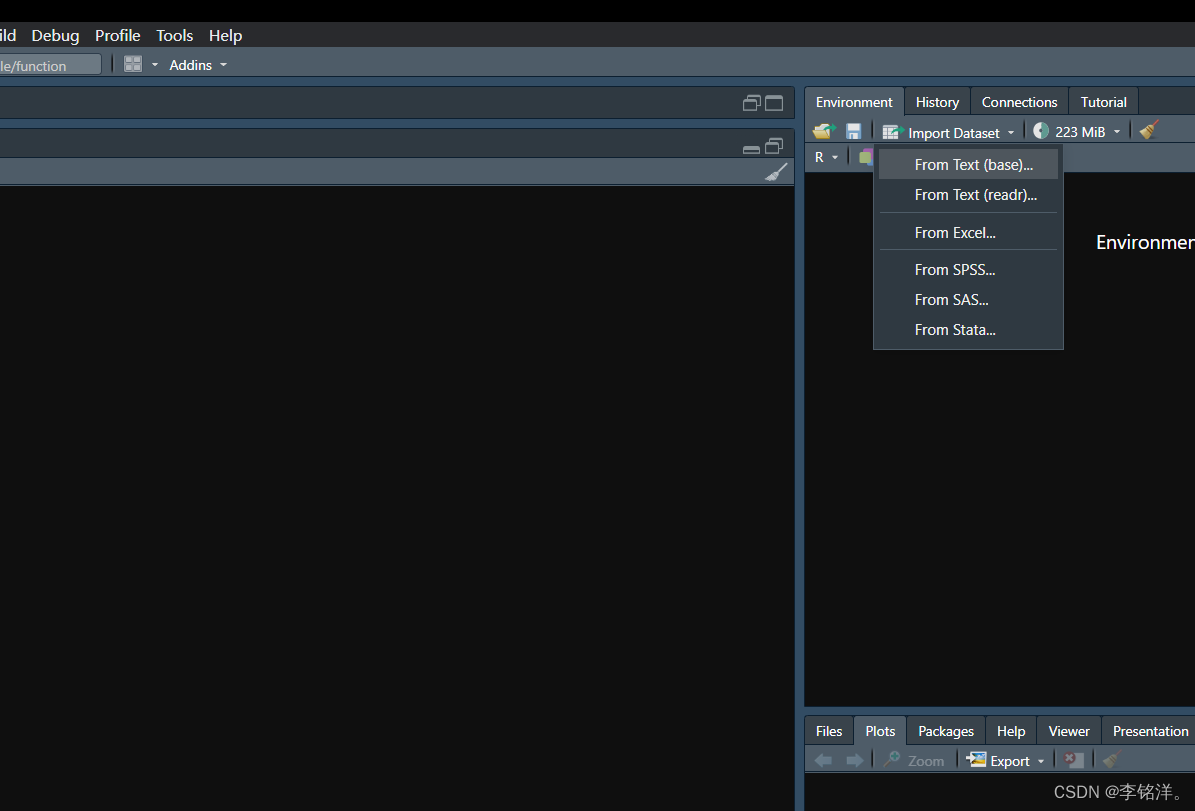1195x811 pixels.
Task: Open the Profile menu
Action: tap(117, 36)
